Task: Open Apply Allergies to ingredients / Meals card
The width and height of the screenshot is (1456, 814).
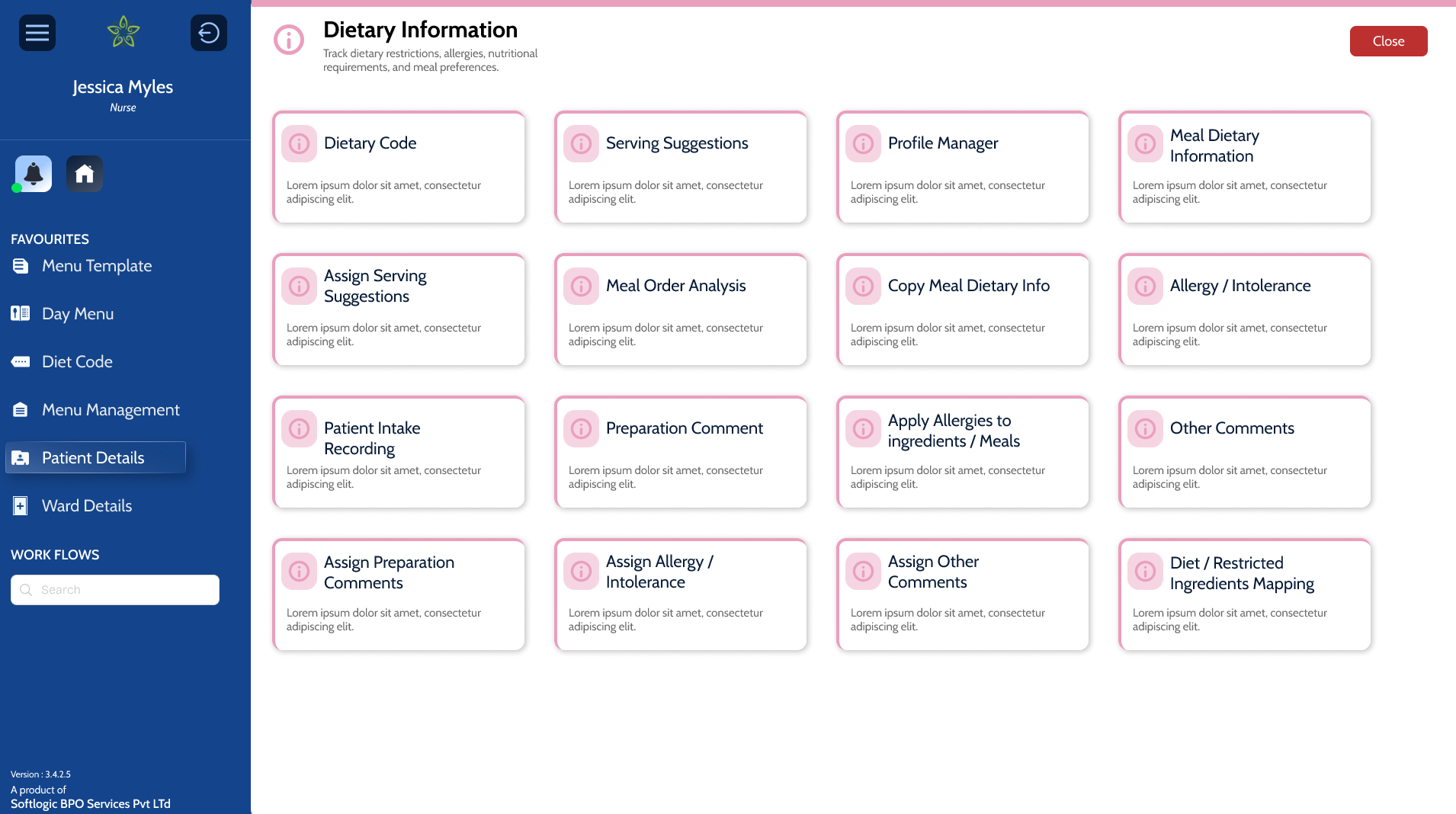Action: (963, 453)
